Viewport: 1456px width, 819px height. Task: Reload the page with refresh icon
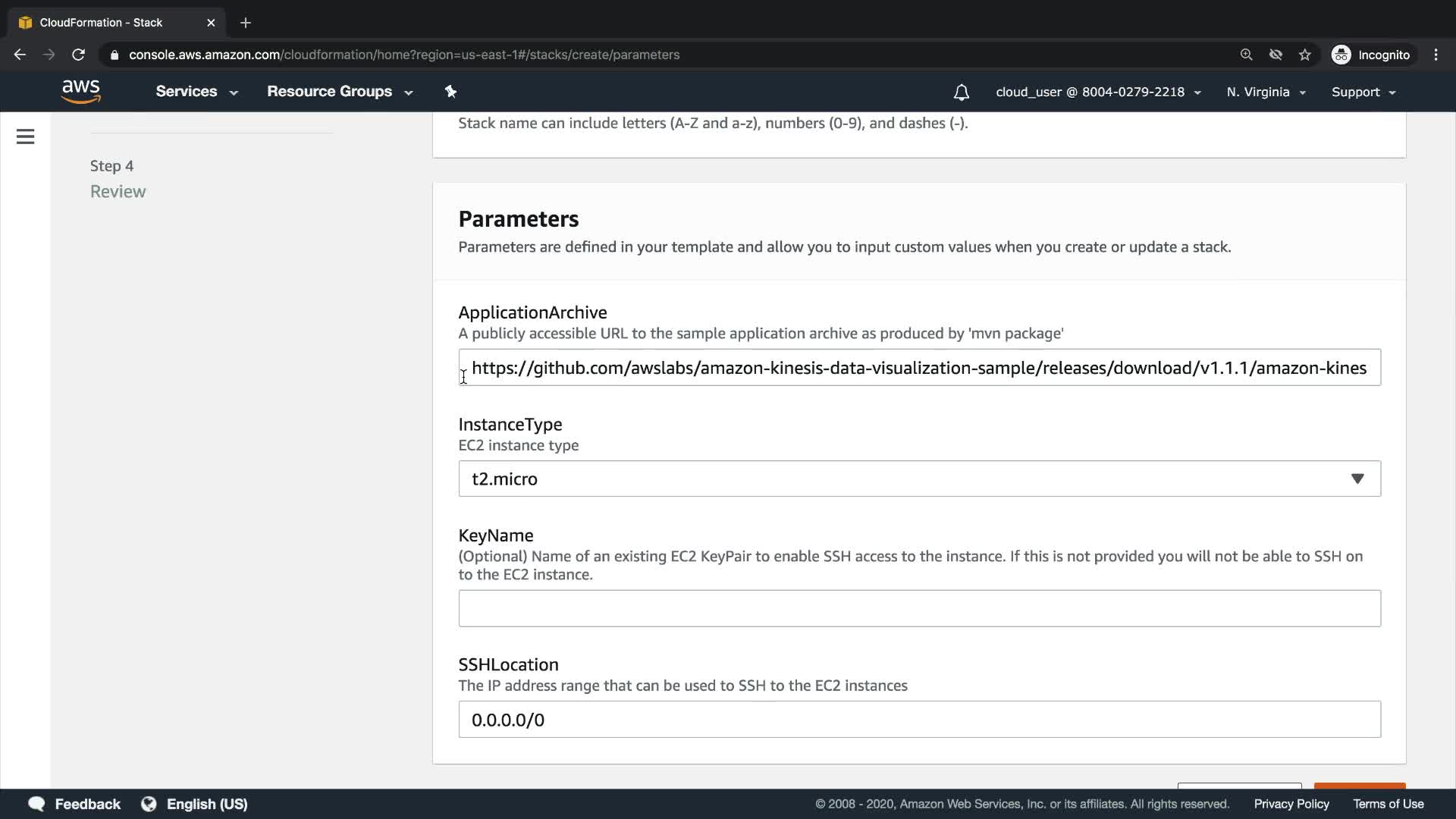[78, 55]
